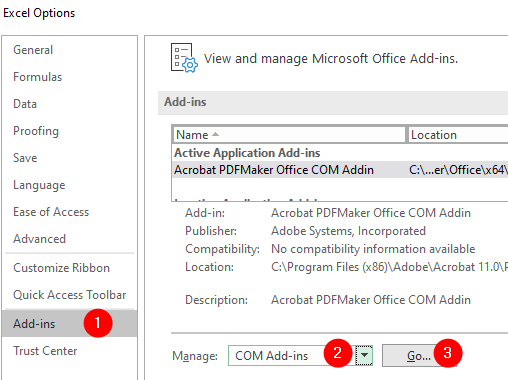Sort add-ins by the Name column header
Image resolution: width=508 pixels, height=380 pixels.
(289, 135)
